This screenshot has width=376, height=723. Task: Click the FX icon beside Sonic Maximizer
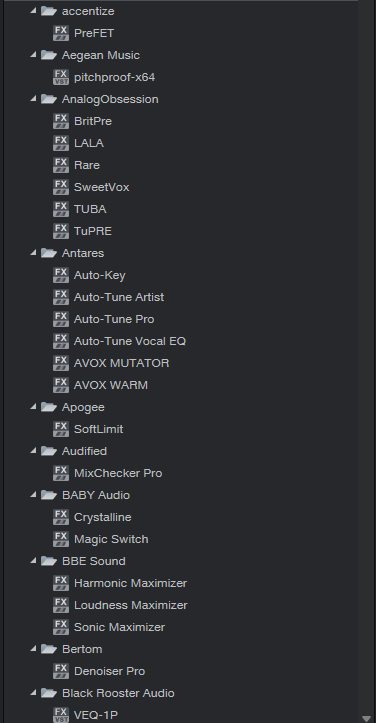point(61,627)
